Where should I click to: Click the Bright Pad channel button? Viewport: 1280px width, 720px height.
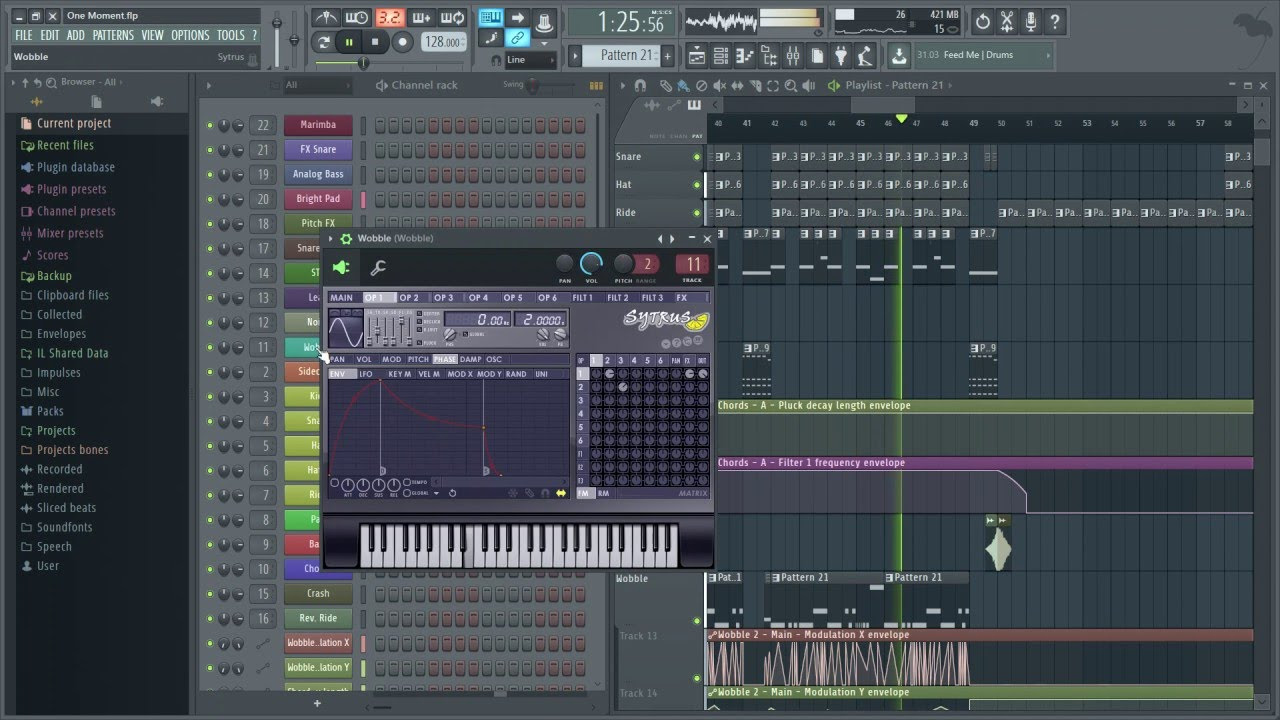click(318, 199)
